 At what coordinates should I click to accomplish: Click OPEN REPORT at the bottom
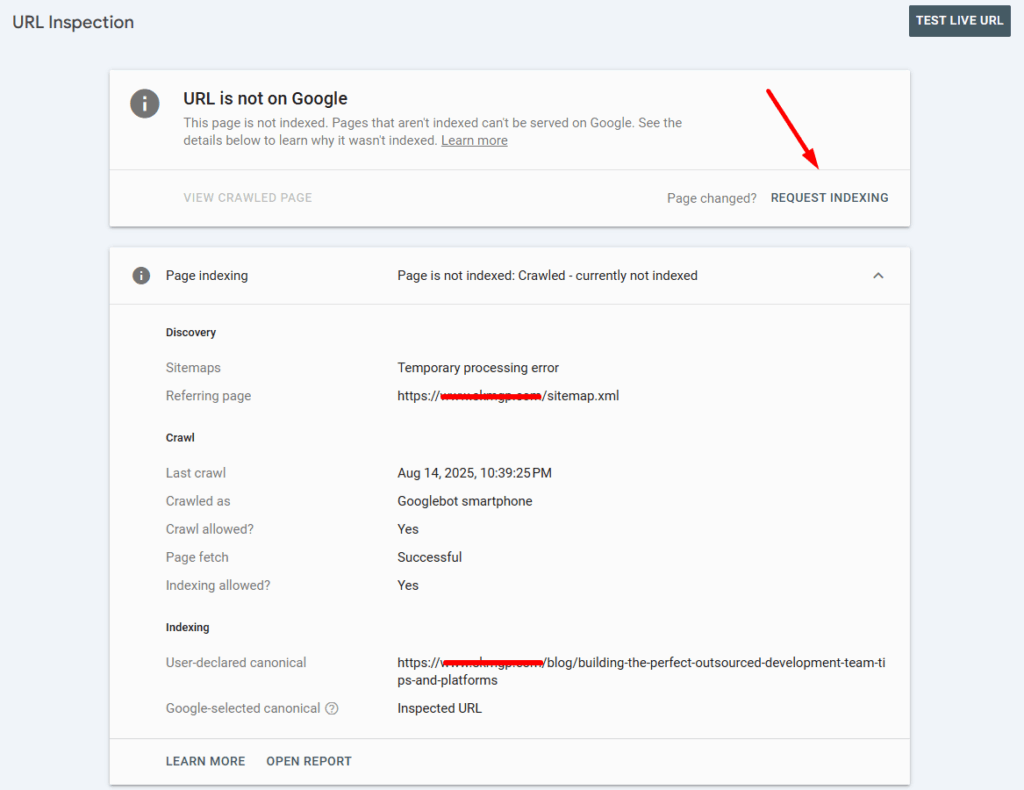point(309,760)
